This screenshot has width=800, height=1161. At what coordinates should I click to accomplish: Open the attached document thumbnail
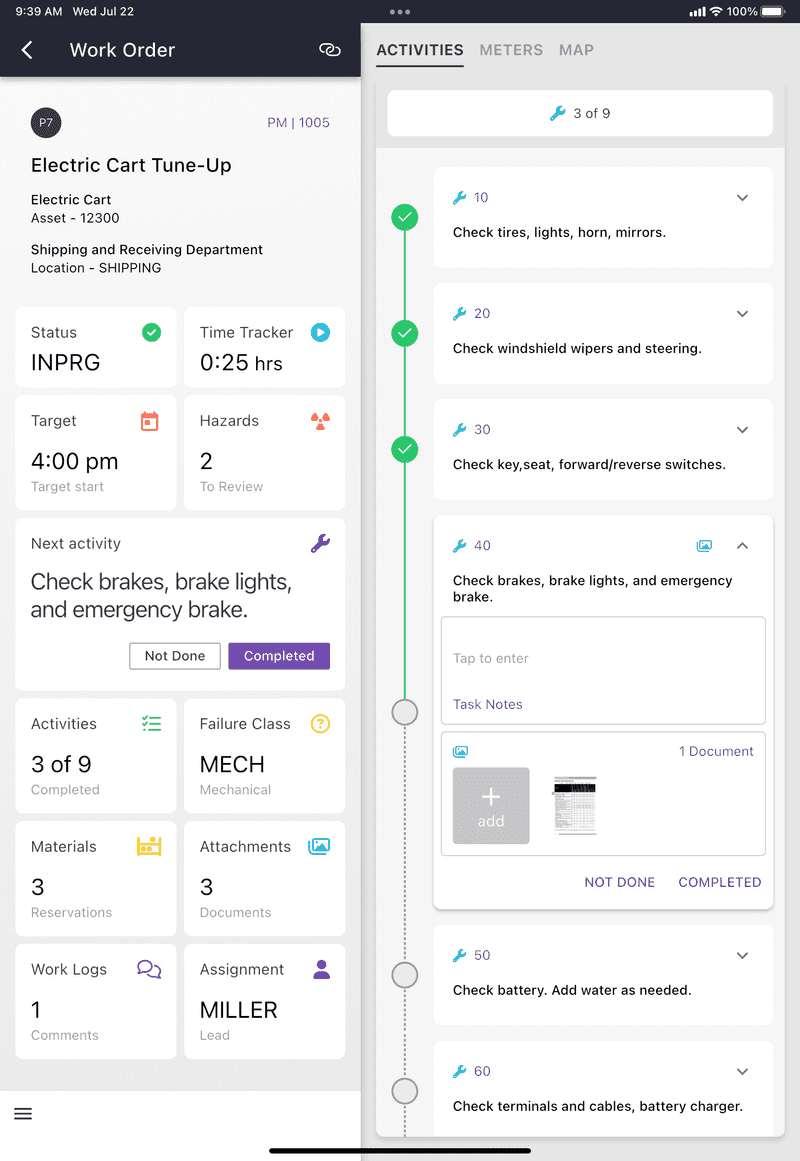pos(576,806)
